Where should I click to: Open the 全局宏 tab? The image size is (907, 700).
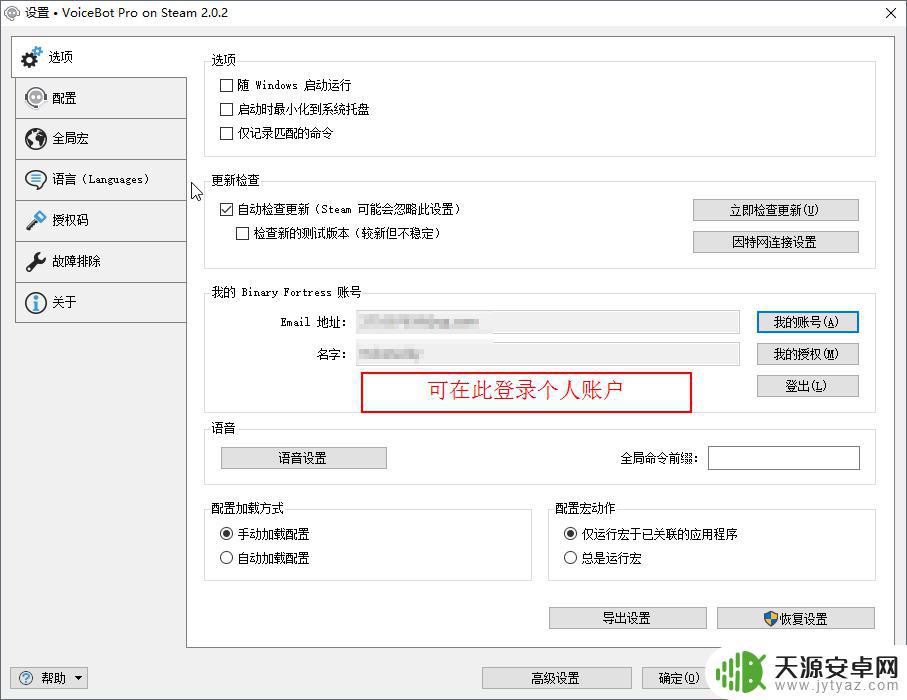(101, 139)
